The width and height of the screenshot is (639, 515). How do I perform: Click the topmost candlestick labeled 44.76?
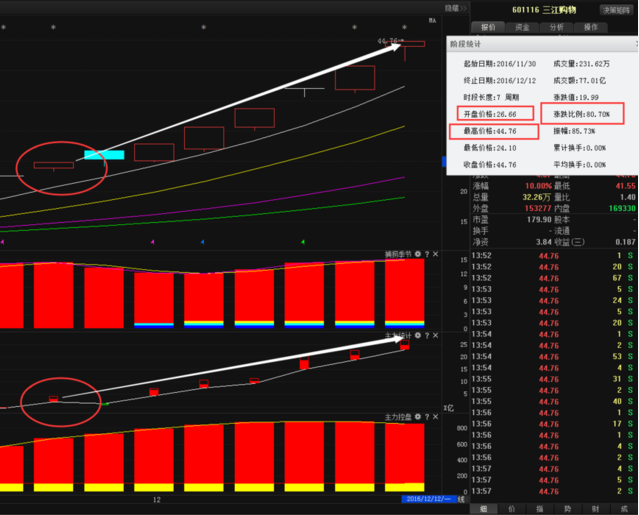click(x=405, y=44)
